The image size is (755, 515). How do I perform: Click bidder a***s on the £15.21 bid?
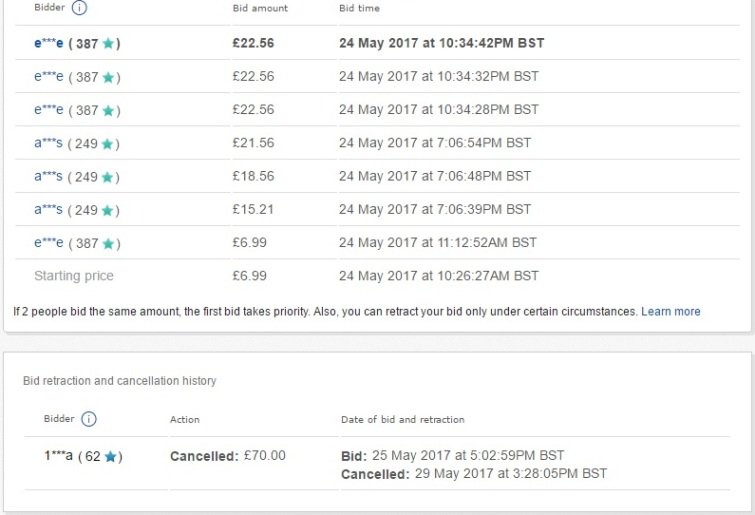click(48, 209)
